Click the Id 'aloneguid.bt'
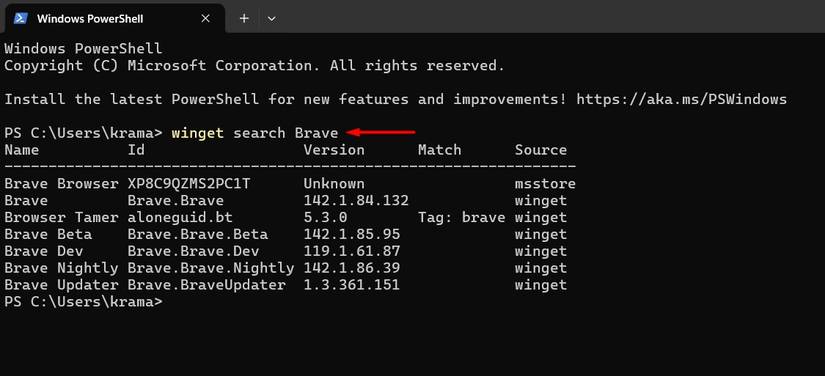 (x=180, y=217)
